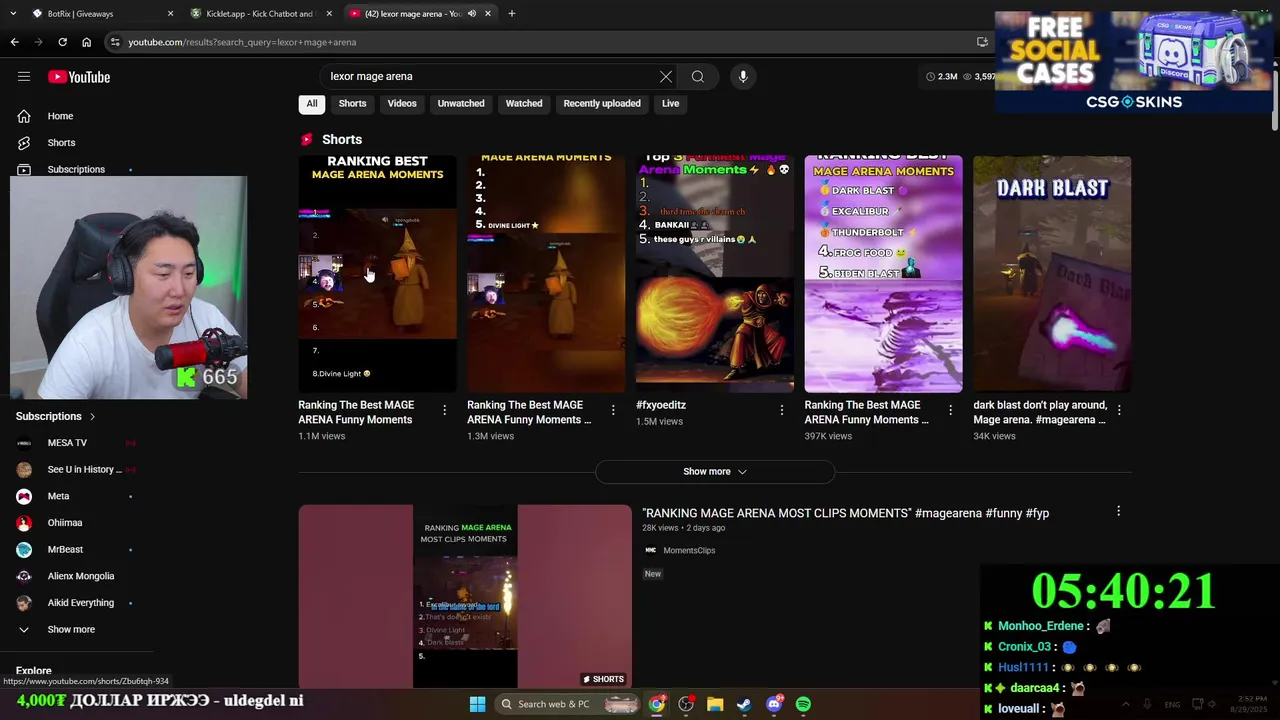Open the short thumbnail with 1.3M views
The height and width of the screenshot is (720, 1280).
coord(546,273)
